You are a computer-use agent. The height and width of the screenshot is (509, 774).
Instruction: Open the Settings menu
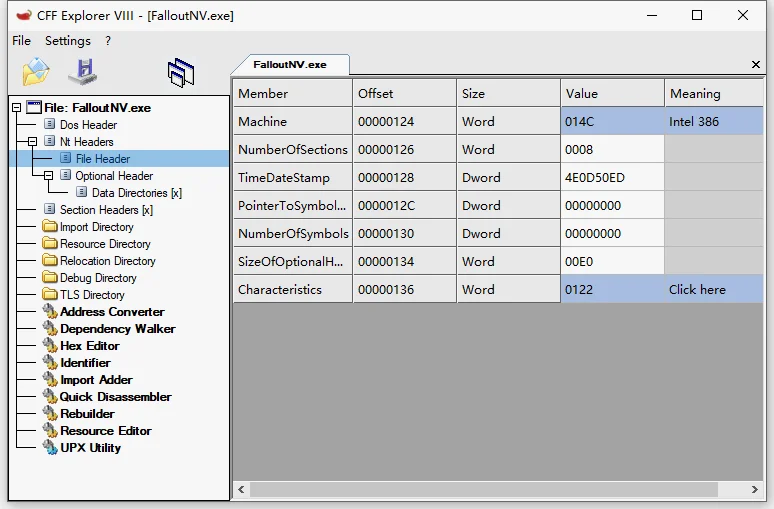tap(68, 40)
